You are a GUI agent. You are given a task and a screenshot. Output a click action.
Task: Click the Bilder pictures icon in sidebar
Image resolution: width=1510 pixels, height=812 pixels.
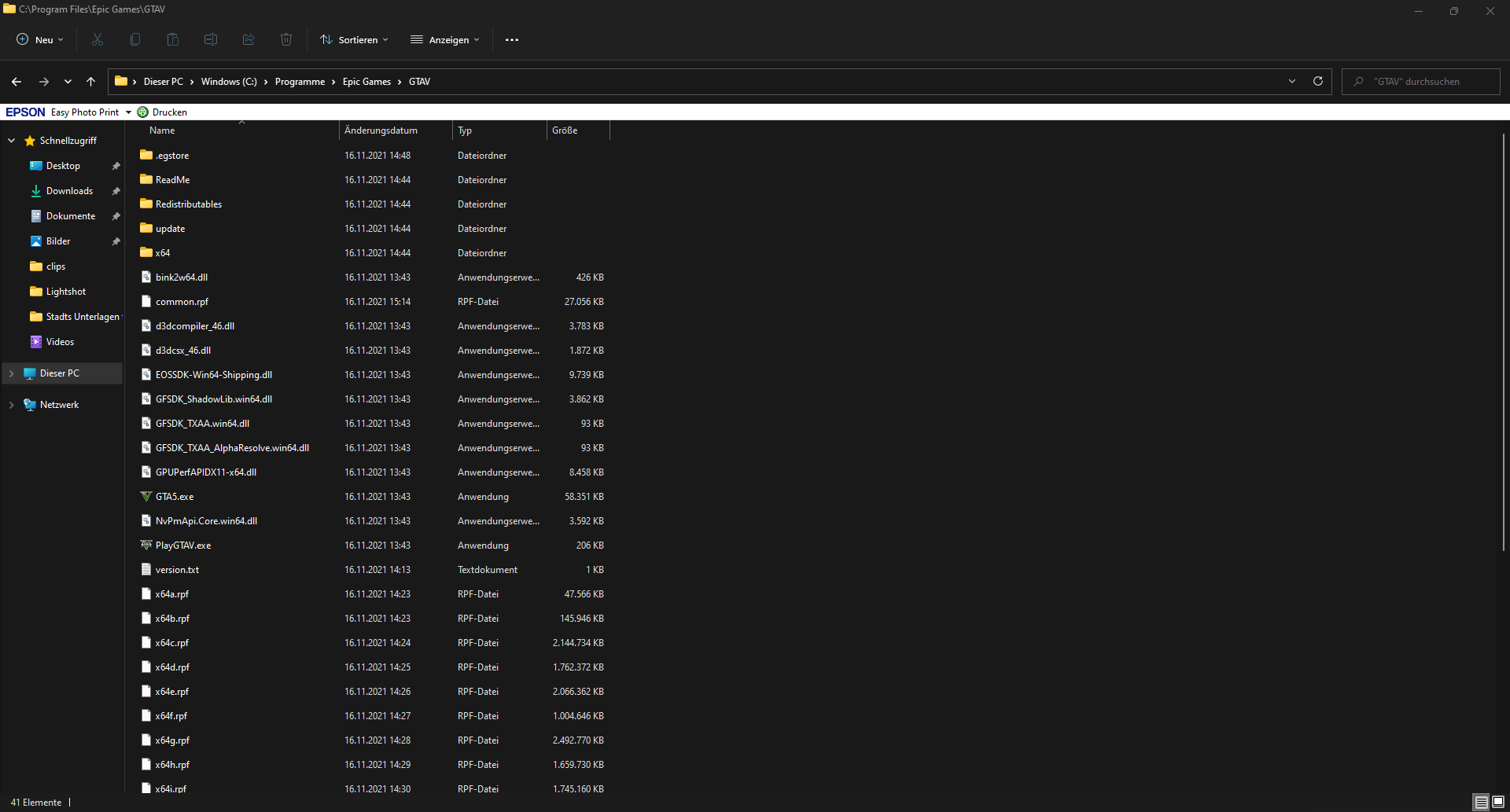tap(36, 241)
